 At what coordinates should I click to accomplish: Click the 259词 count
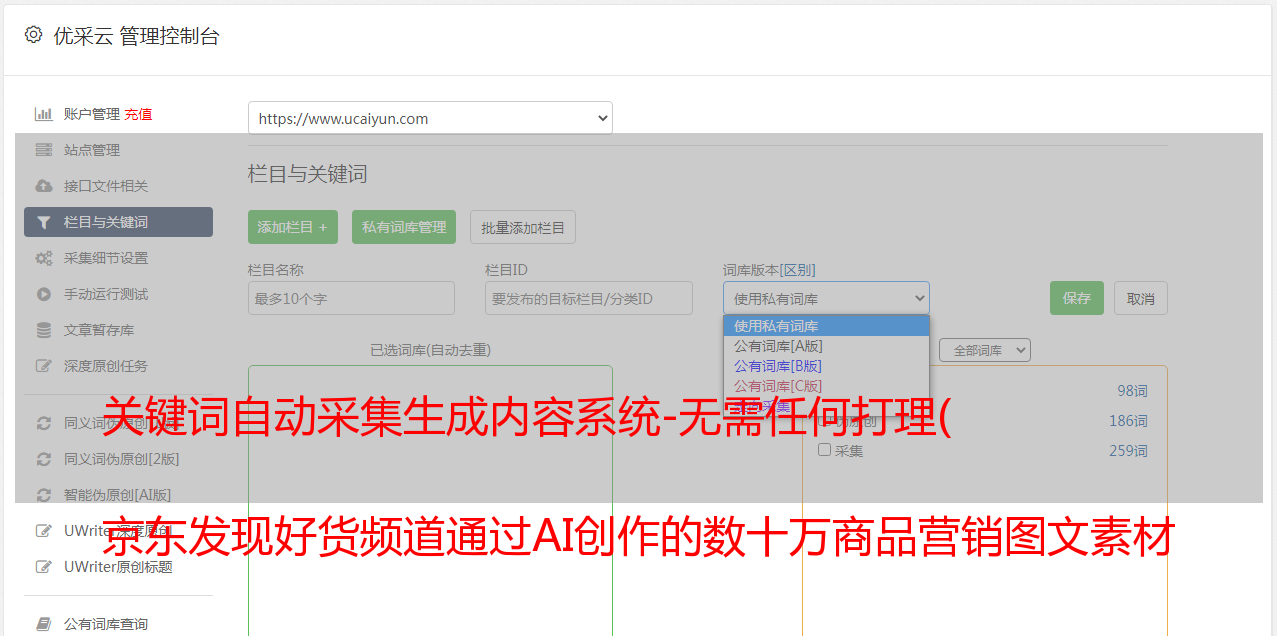pyautogui.click(x=1128, y=451)
